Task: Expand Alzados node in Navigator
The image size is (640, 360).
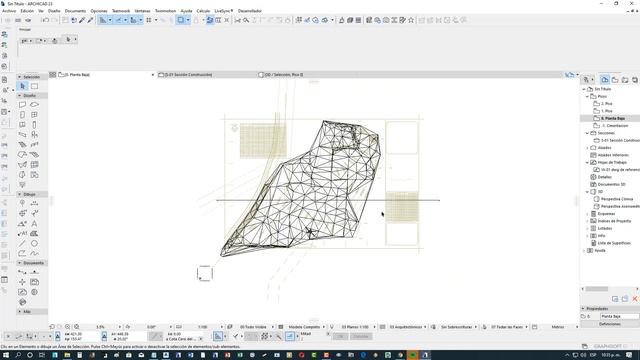Action: 587,148
